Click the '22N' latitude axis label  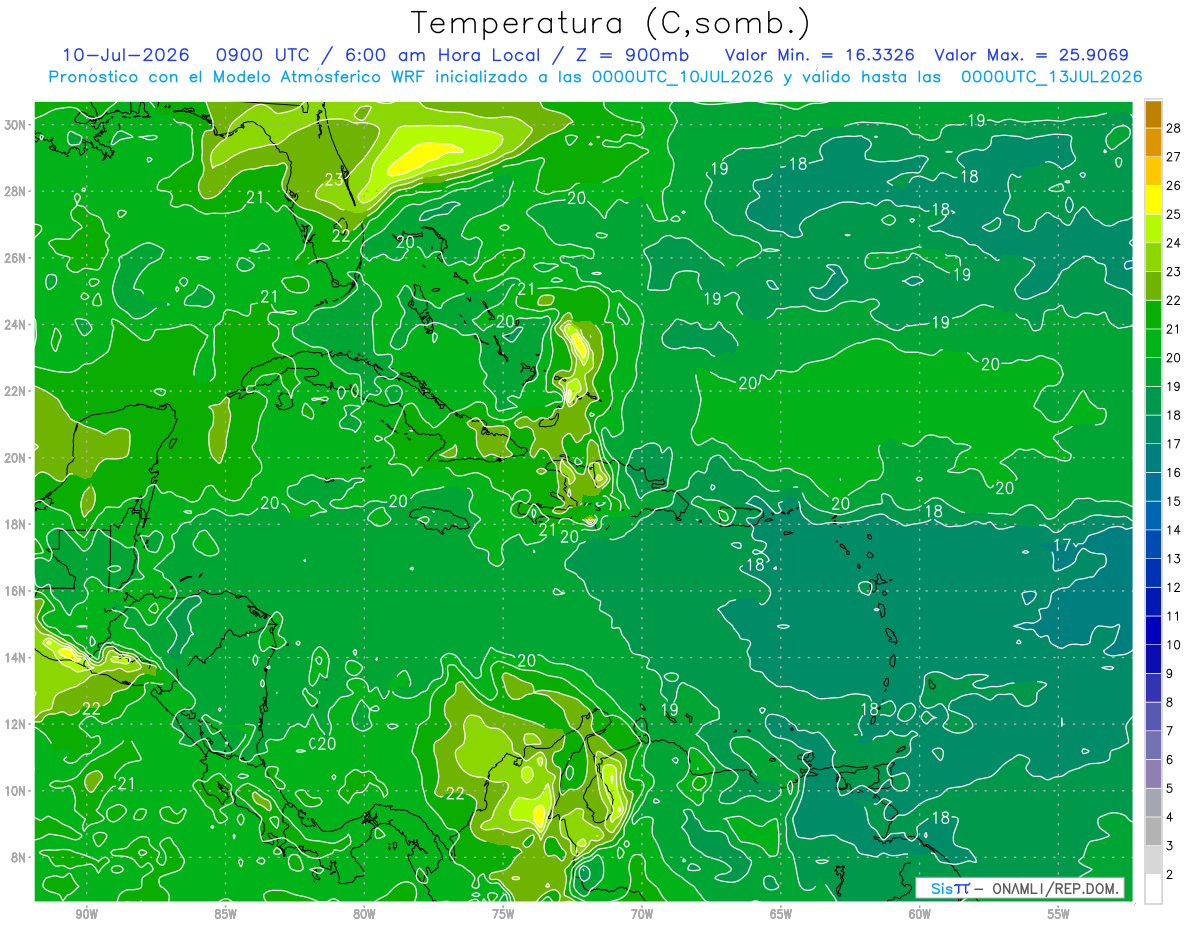coord(17,391)
